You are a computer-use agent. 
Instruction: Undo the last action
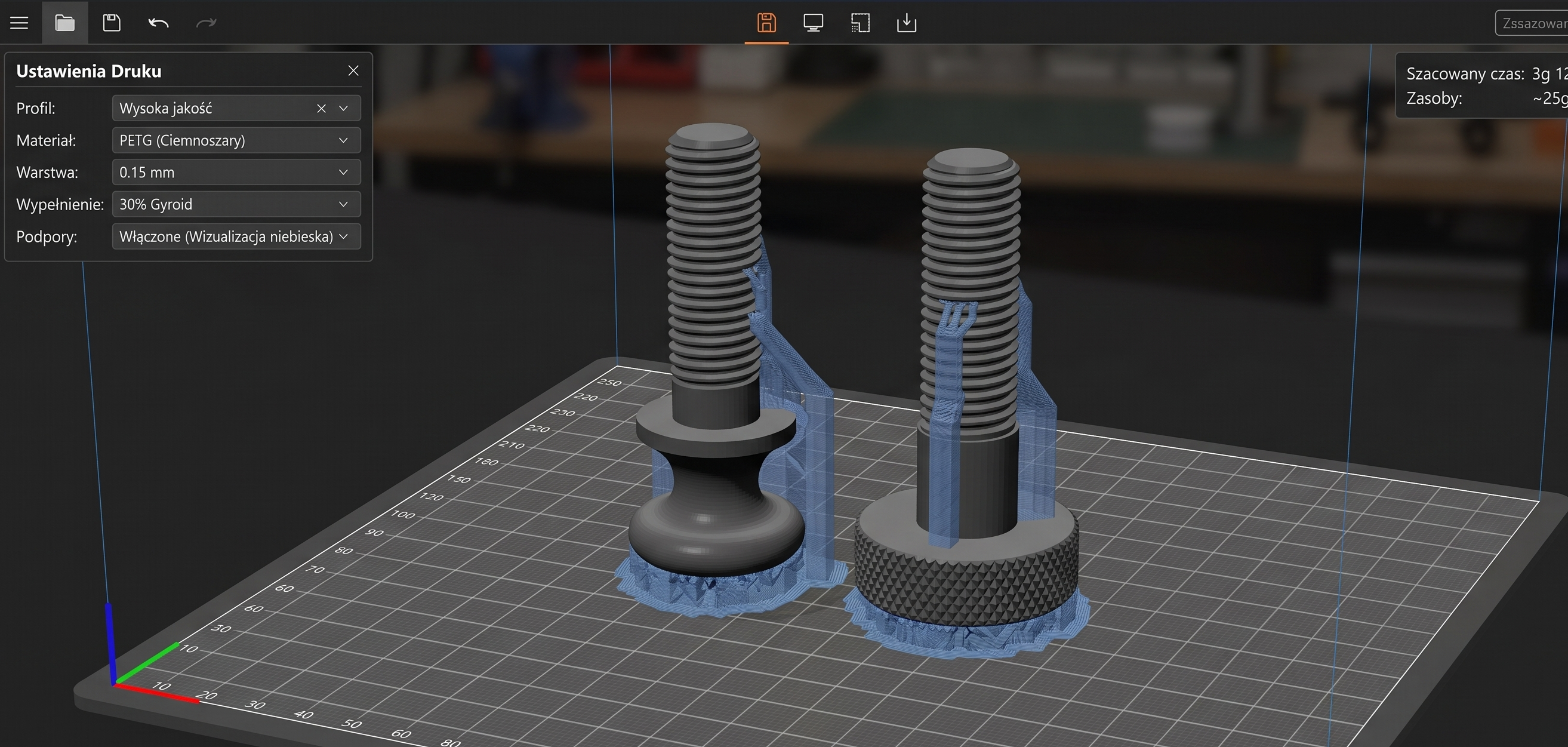pyautogui.click(x=158, y=23)
